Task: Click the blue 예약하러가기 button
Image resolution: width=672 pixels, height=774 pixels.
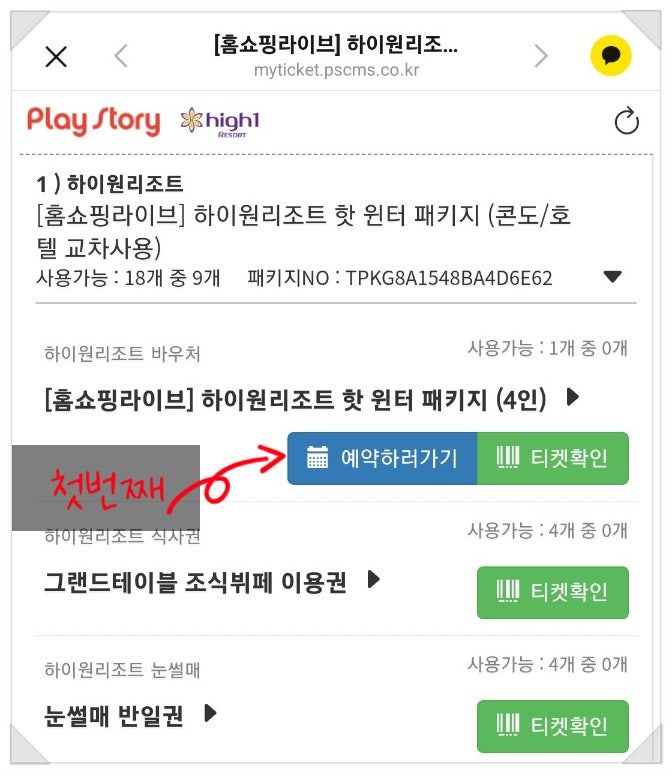Action: point(382,458)
